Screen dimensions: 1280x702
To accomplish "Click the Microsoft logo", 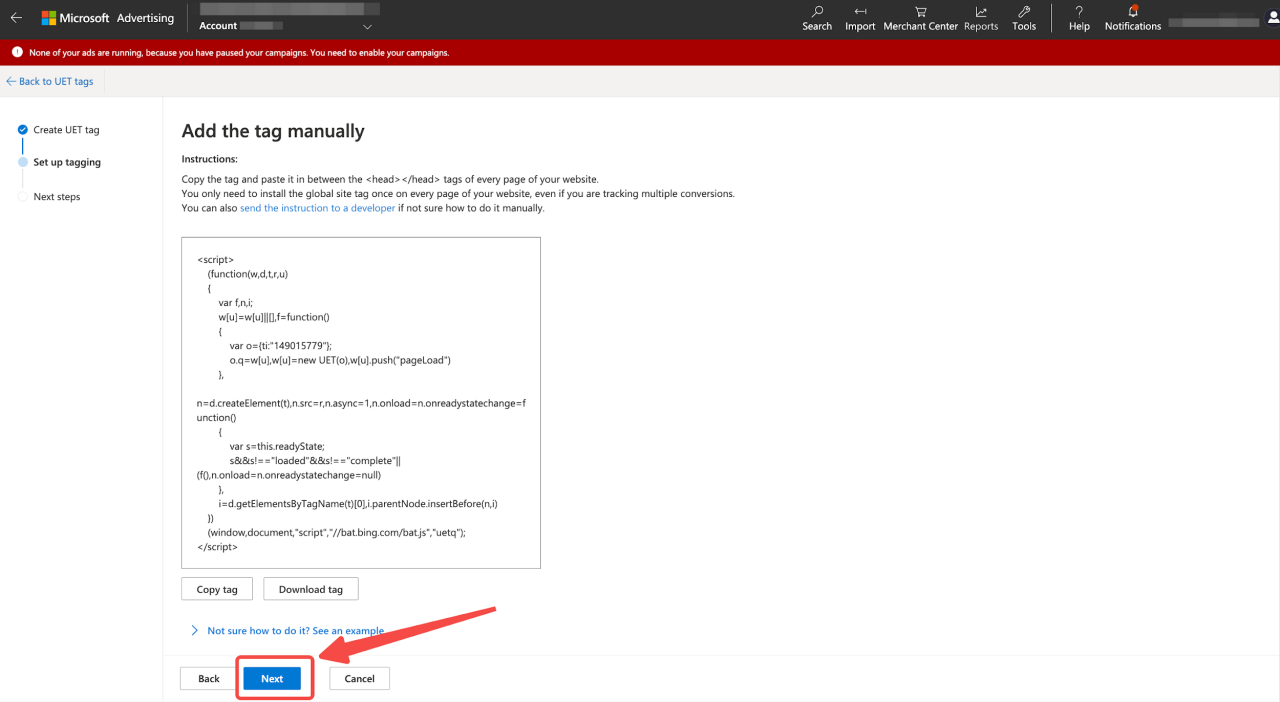I will tap(48, 18).
